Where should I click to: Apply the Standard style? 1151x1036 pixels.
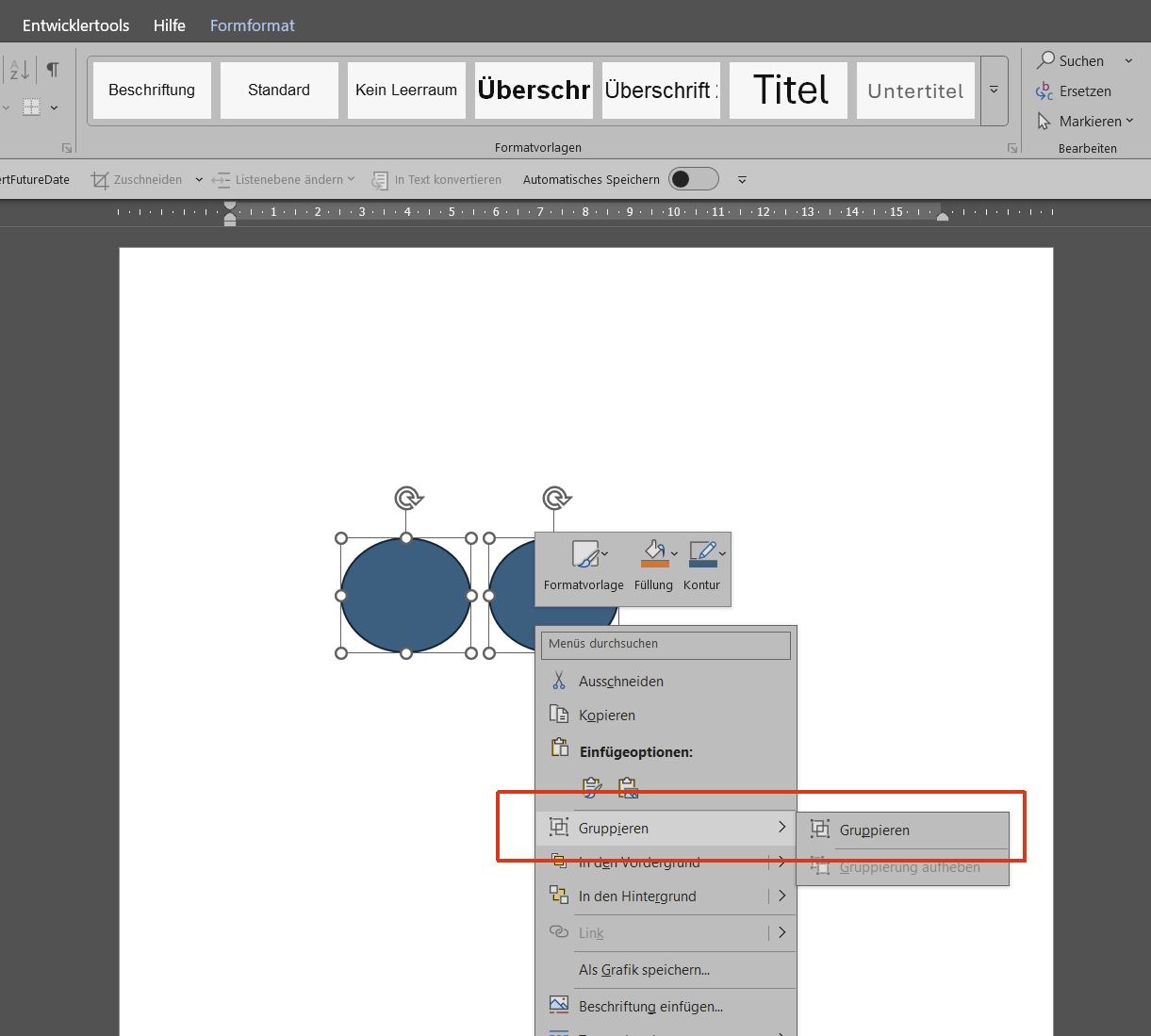tap(279, 90)
